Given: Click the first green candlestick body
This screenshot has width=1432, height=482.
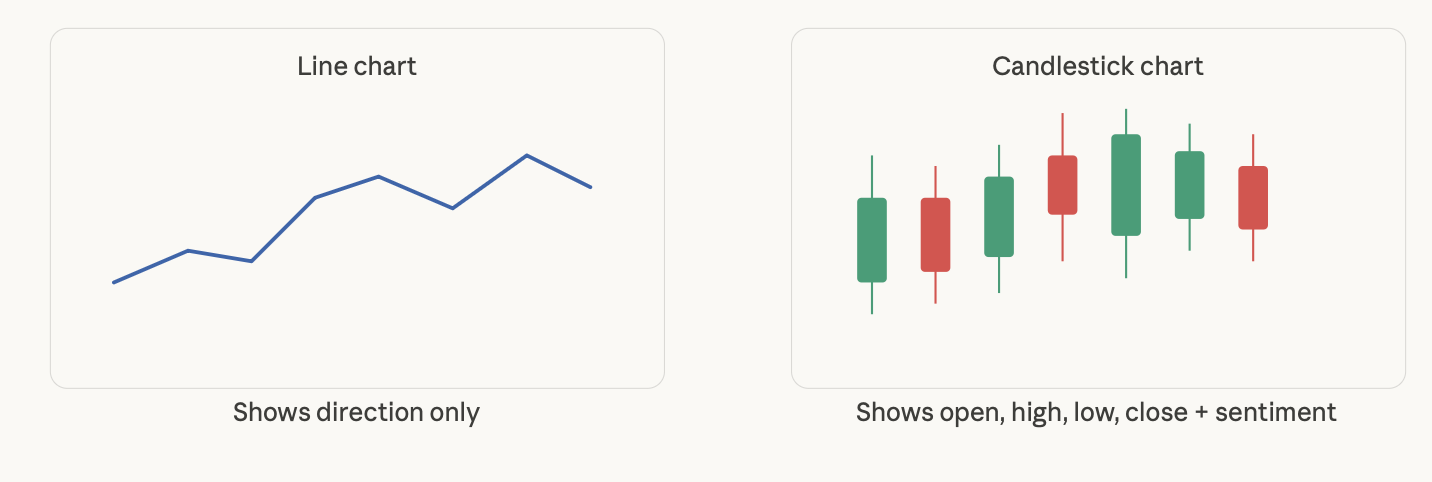Looking at the screenshot, I should [872, 240].
